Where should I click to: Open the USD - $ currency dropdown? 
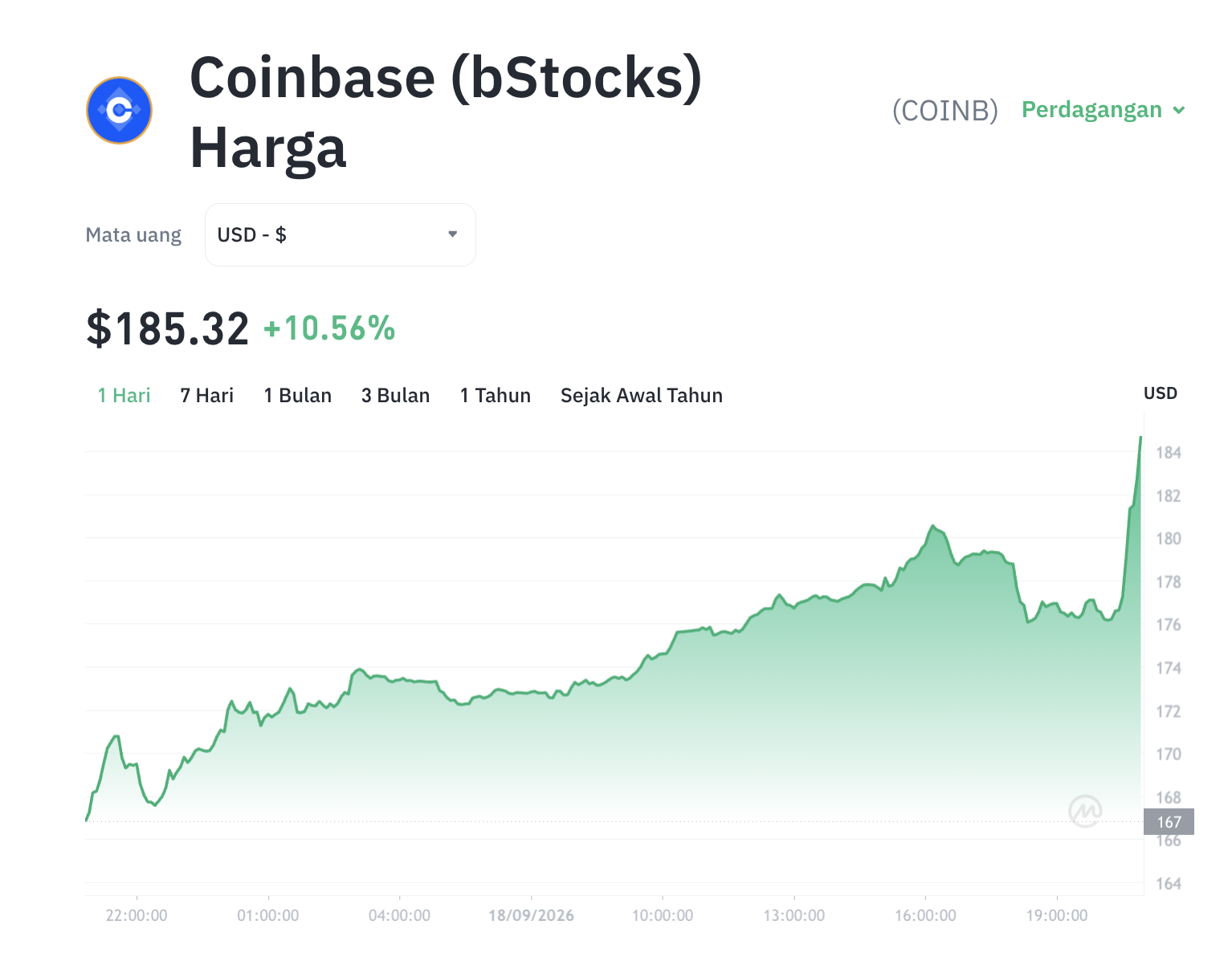click(x=341, y=234)
